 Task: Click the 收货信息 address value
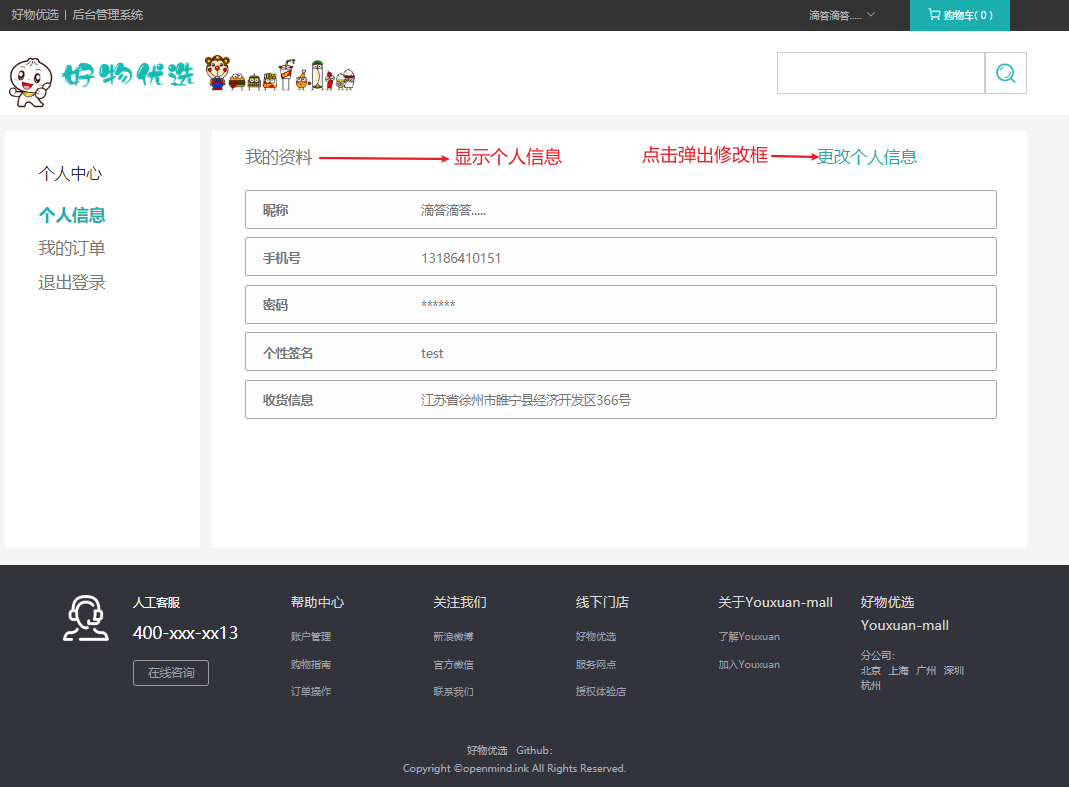point(526,400)
